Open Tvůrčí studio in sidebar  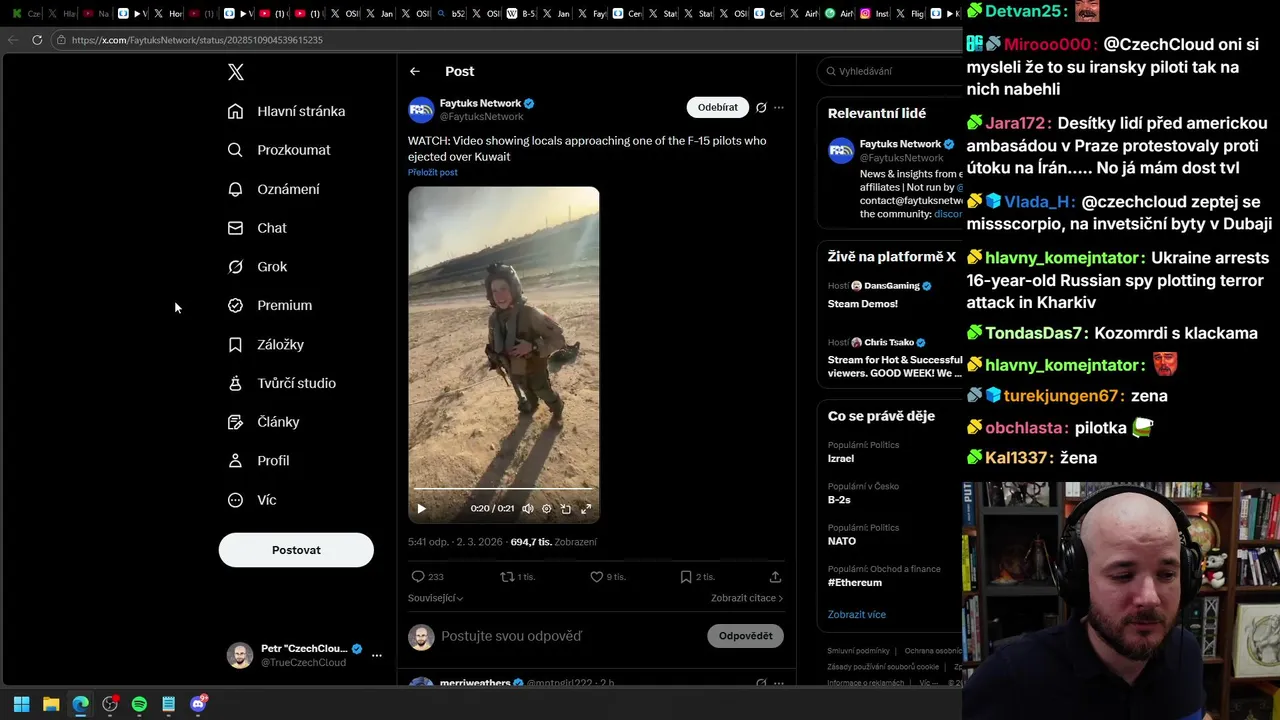[282, 383]
